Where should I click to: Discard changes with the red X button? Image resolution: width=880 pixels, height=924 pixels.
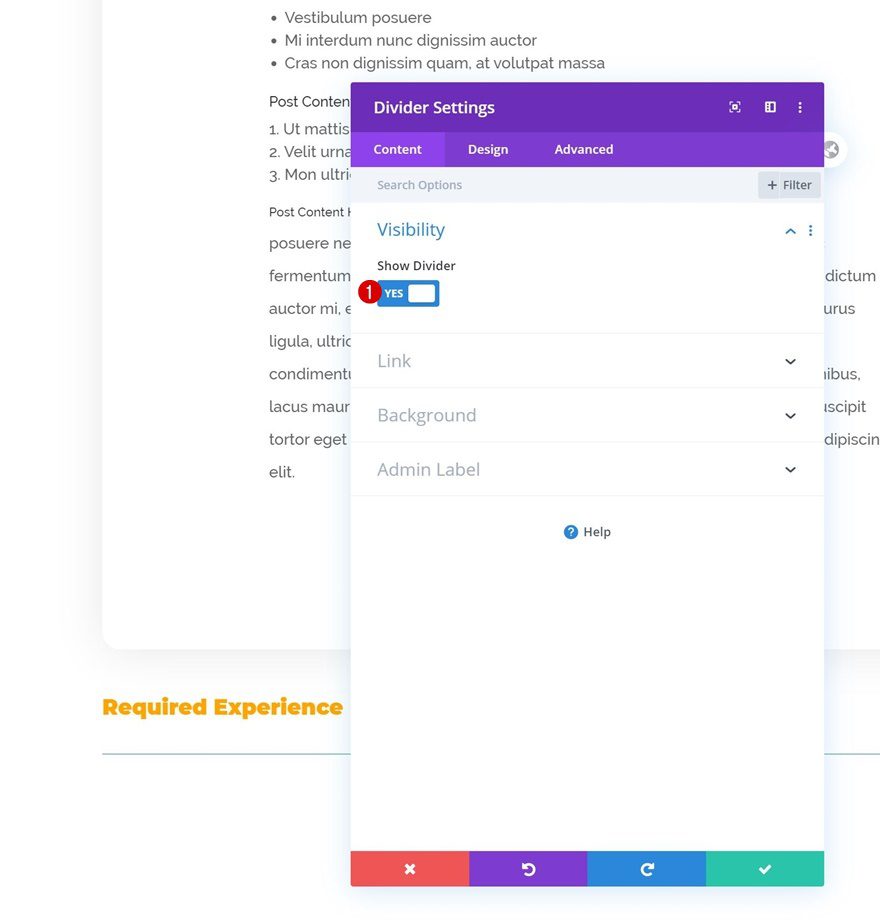(409, 869)
